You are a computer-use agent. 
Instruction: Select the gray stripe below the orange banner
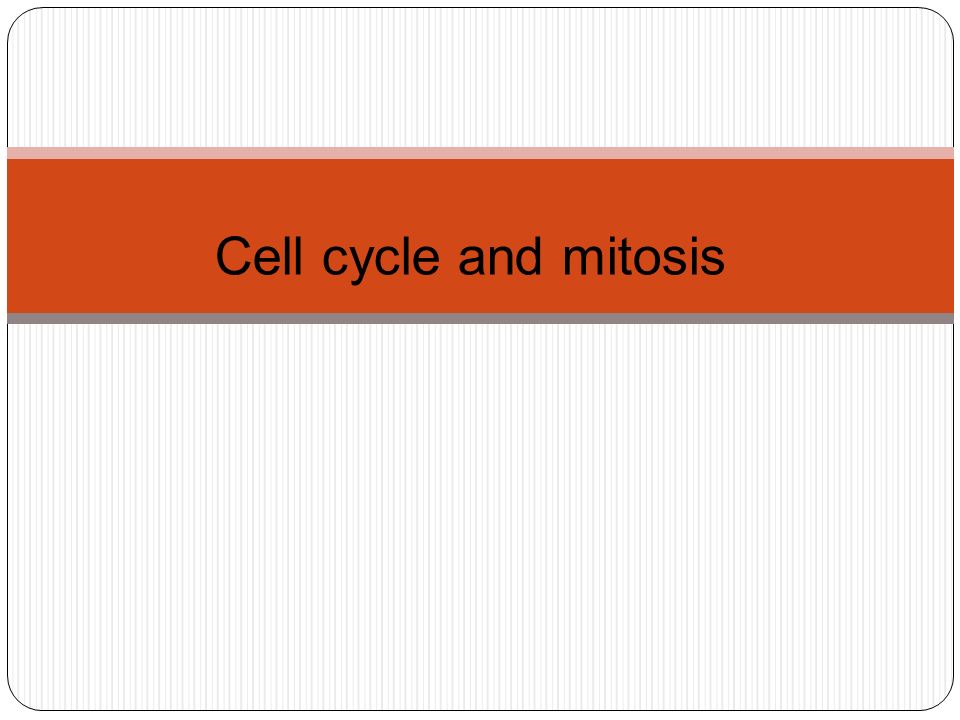(x=481, y=318)
